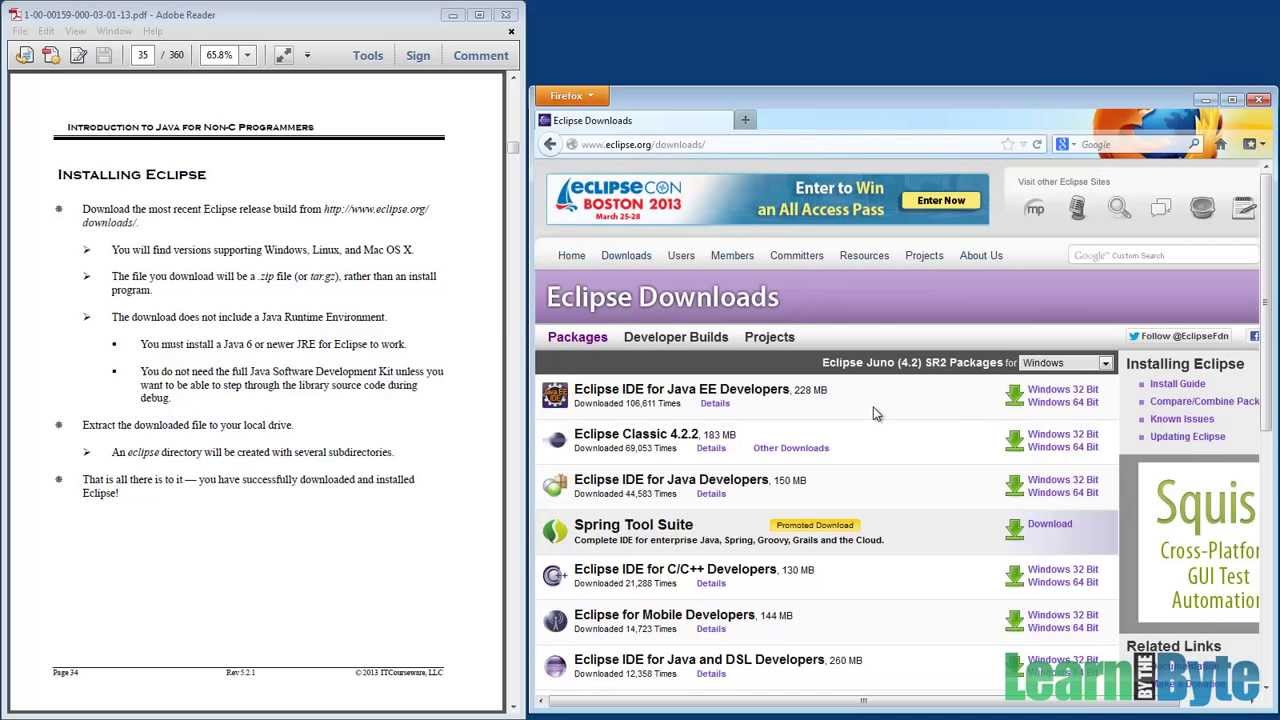
Task: Click the Firefox back arrow button
Action: 549,144
